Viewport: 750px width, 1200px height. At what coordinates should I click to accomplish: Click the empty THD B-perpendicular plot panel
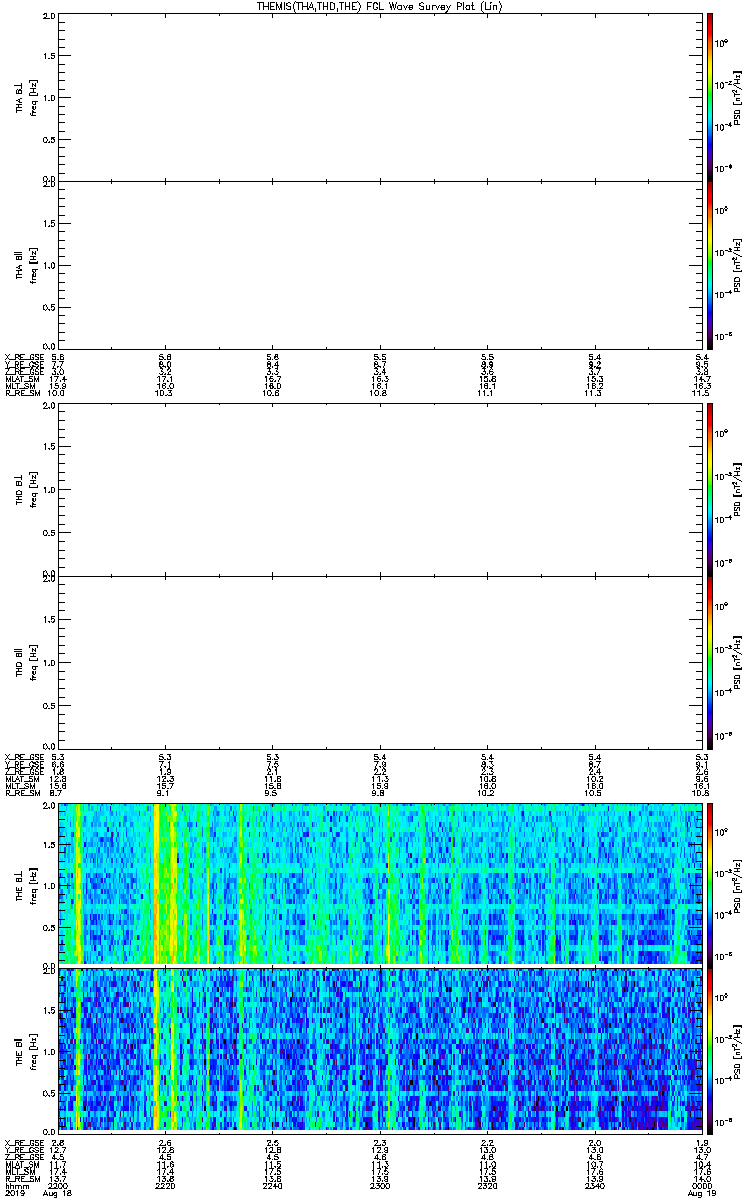click(380, 489)
